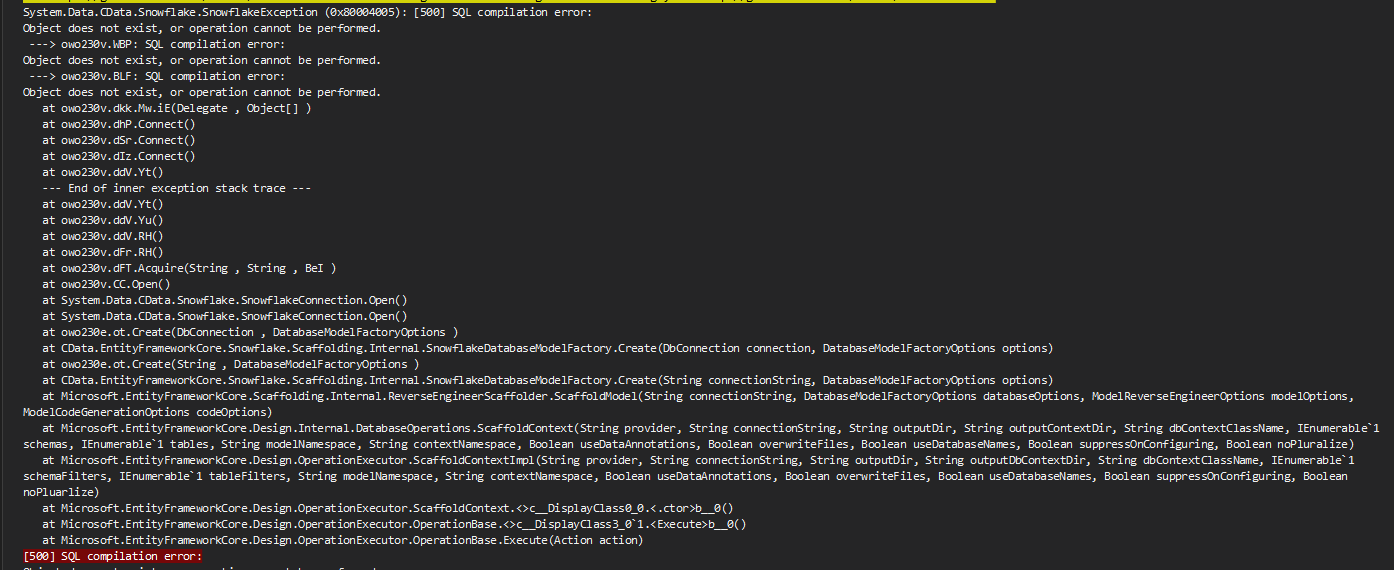Click the 'noPluarlize)' line
This screenshot has width=1394, height=570.
click(x=61, y=492)
